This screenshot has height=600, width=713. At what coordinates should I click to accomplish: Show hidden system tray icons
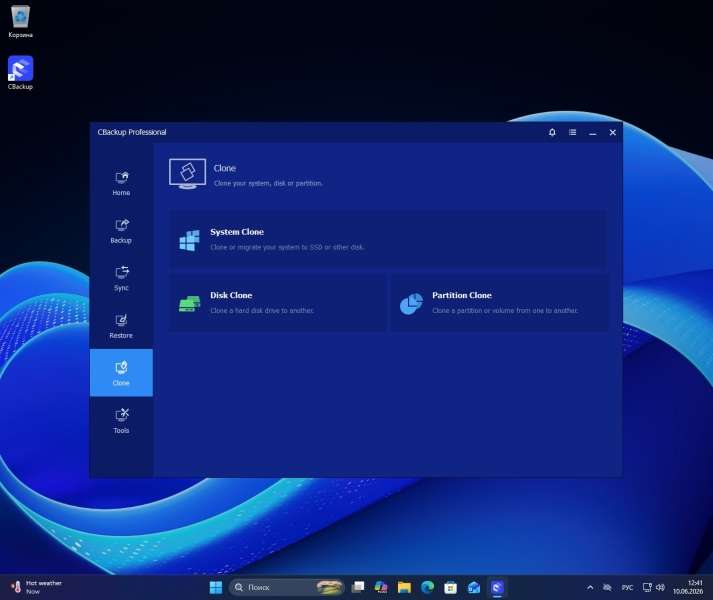click(x=590, y=587)
